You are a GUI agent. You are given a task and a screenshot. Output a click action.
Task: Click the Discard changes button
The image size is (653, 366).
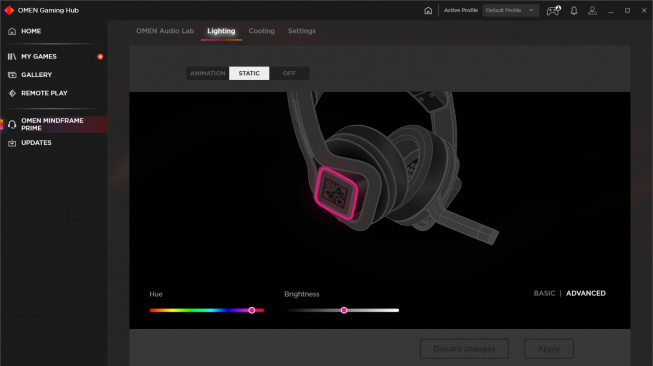464,349
